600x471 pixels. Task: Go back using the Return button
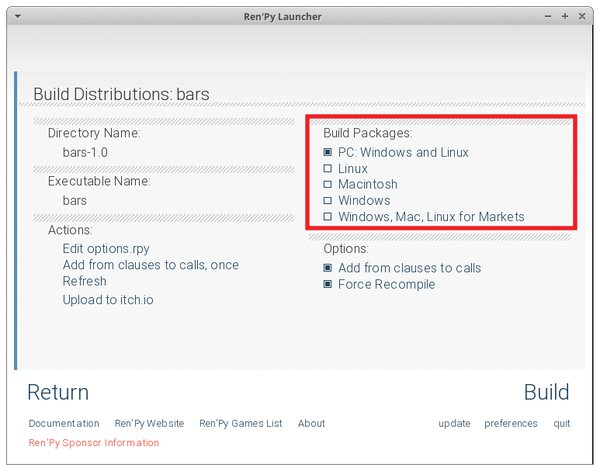click(58, 392)
